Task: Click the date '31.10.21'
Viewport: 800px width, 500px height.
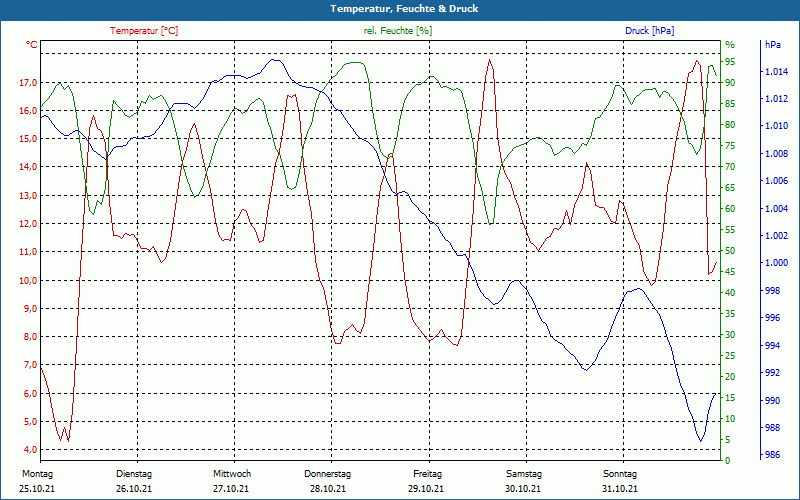Action: click(619, 489)
